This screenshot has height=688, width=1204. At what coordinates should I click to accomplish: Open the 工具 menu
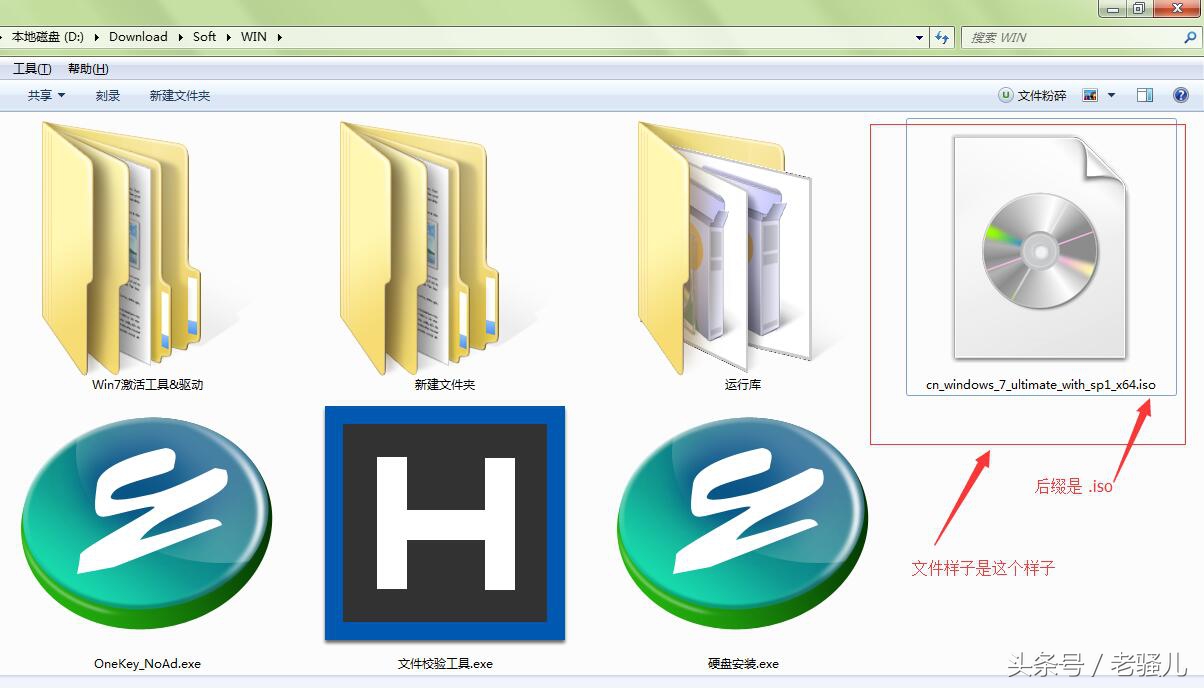(30, 68)
